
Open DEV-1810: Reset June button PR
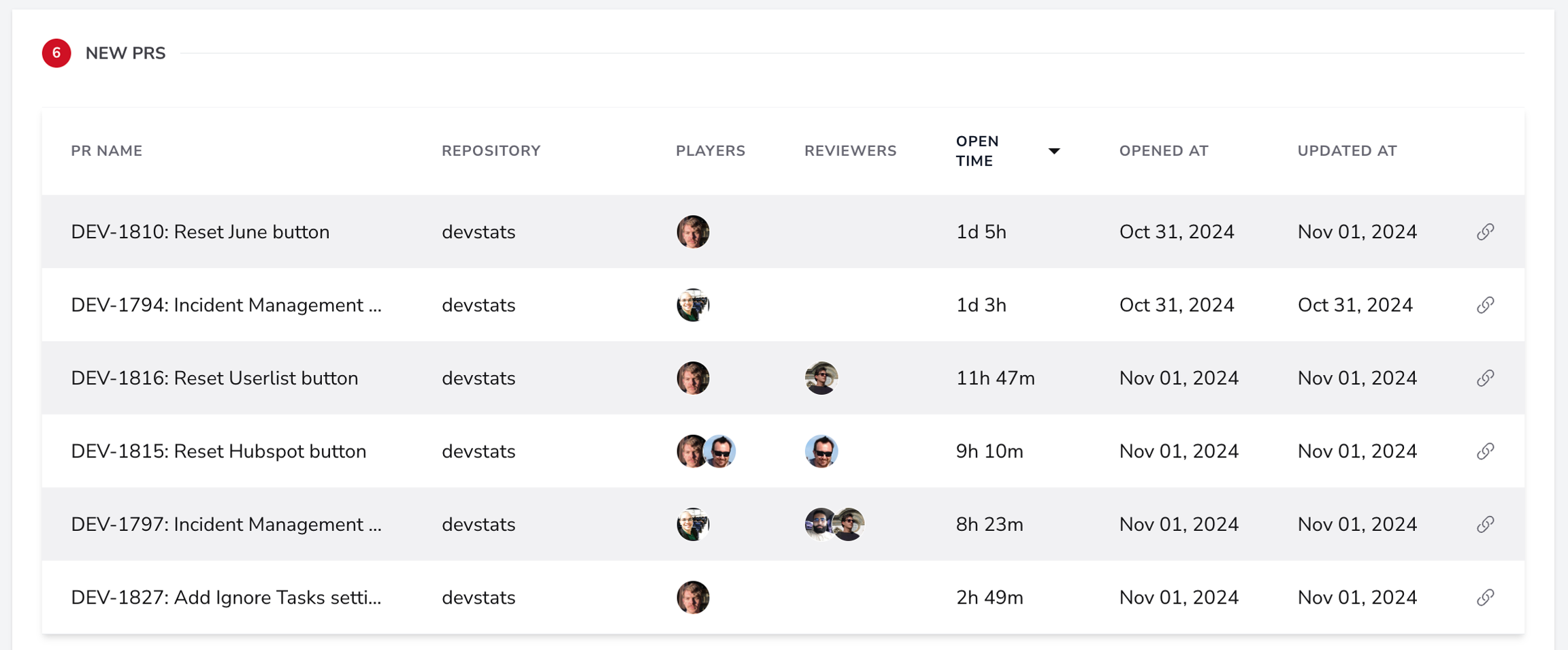click(x=200, y=232)
